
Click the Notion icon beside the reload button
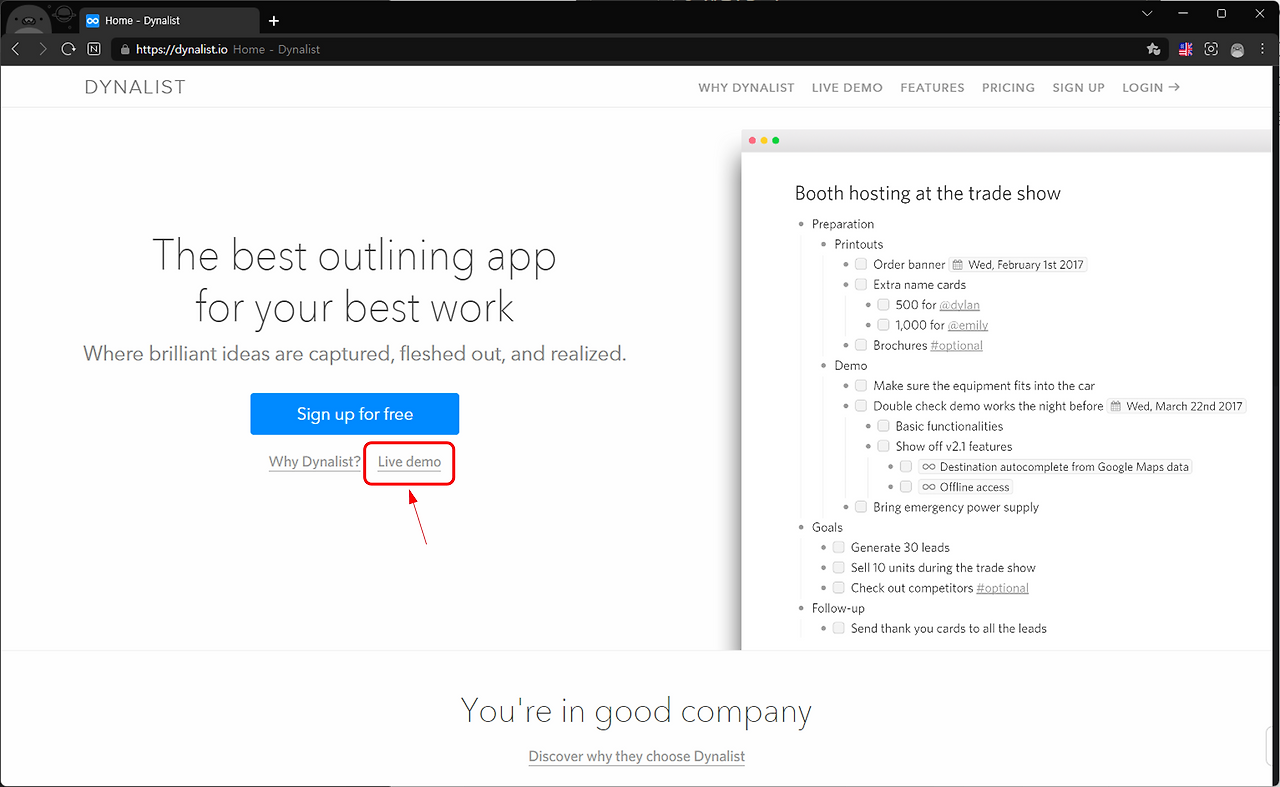click(x=94, y=49)
